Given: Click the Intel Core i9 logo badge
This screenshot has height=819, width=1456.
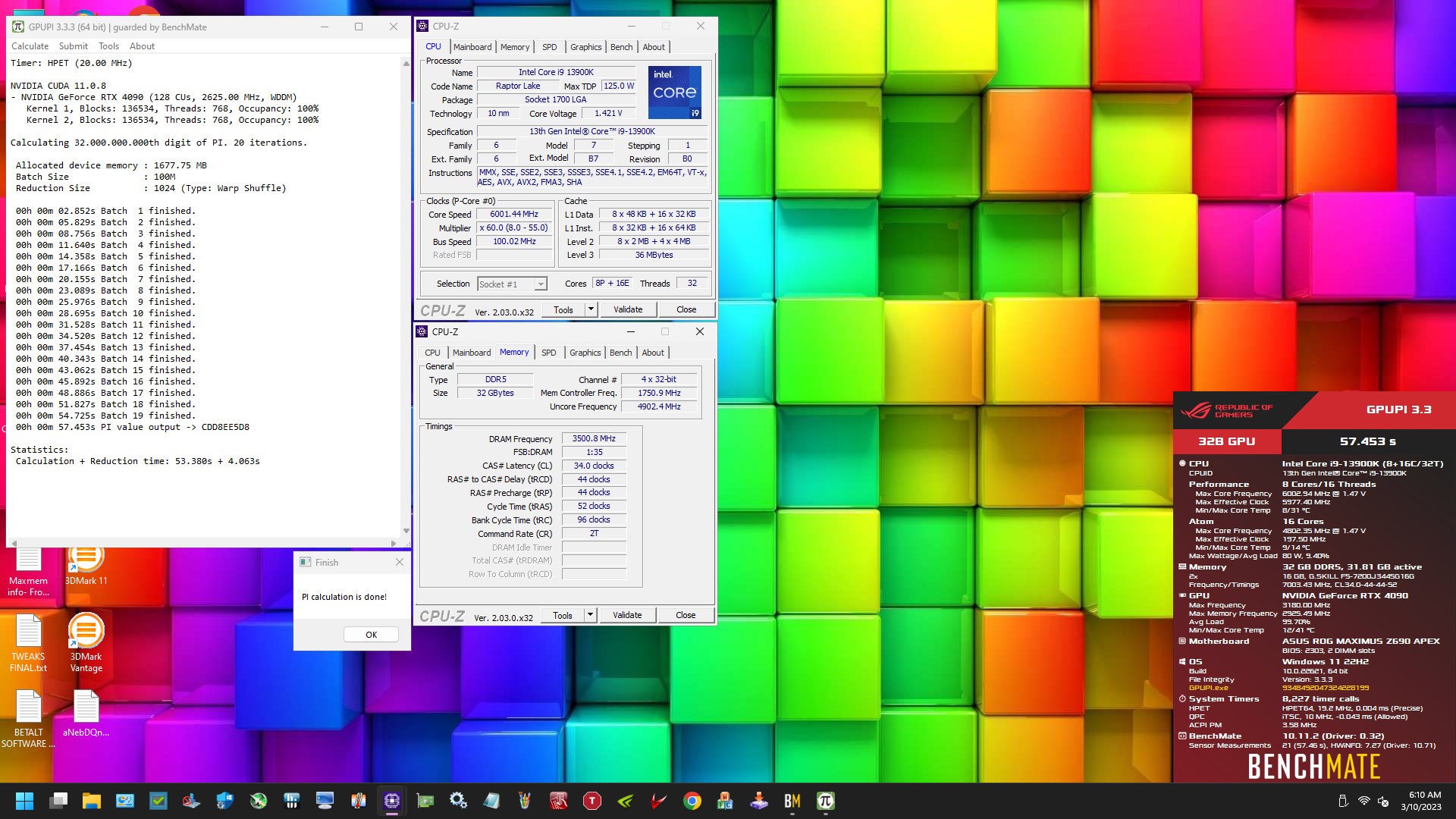Looking at the screenshot, I should (x=674, y=92).
